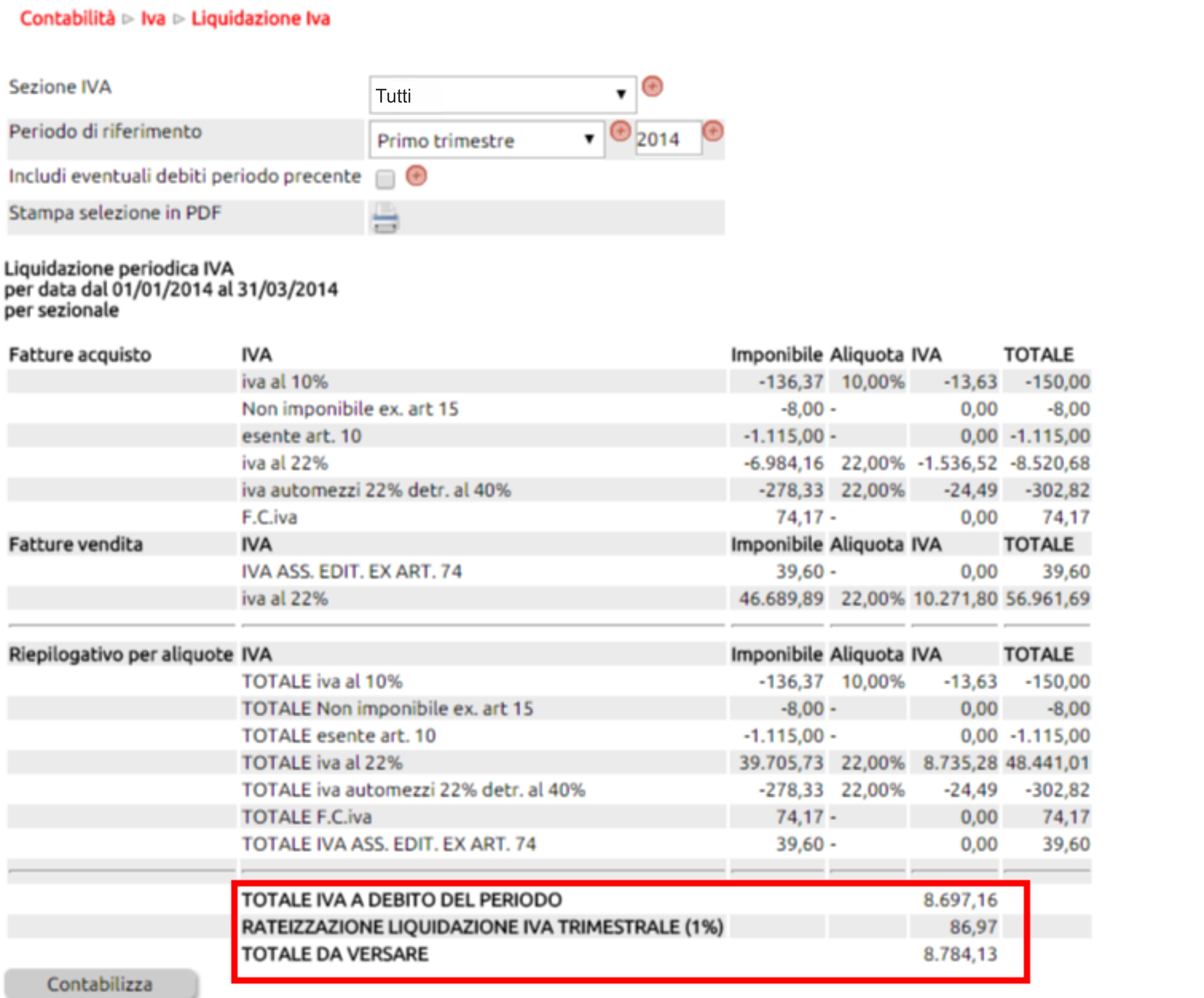The width and height of the screenshot is (1204, 998).
Task: Select the 'TOTALE esente art. 10' row
Action: click(x=549, y=735)
